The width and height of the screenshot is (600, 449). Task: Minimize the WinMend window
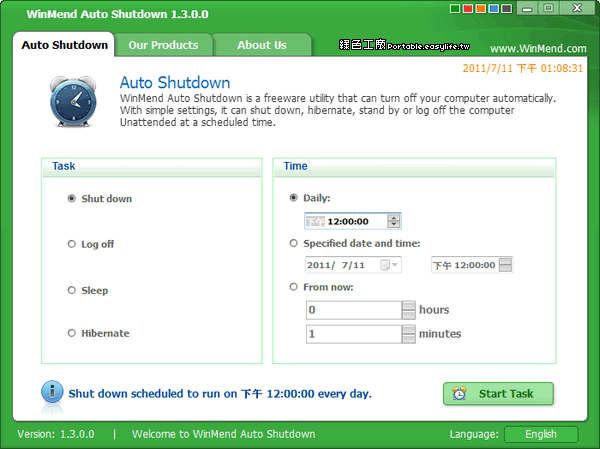click(x=527, y=8)
